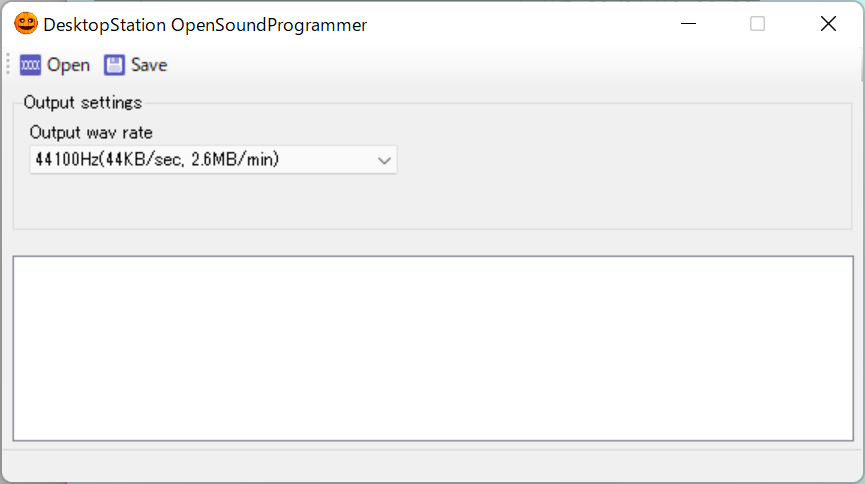Select the 44100Hz sample rate combo box
Viewport: 865px width, 484px height.
pos(200,160)
